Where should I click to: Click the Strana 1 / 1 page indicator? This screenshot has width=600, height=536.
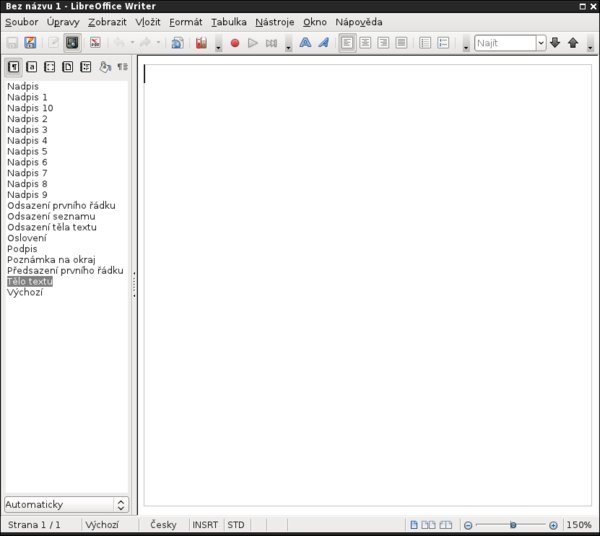click(x=34, y=525)
